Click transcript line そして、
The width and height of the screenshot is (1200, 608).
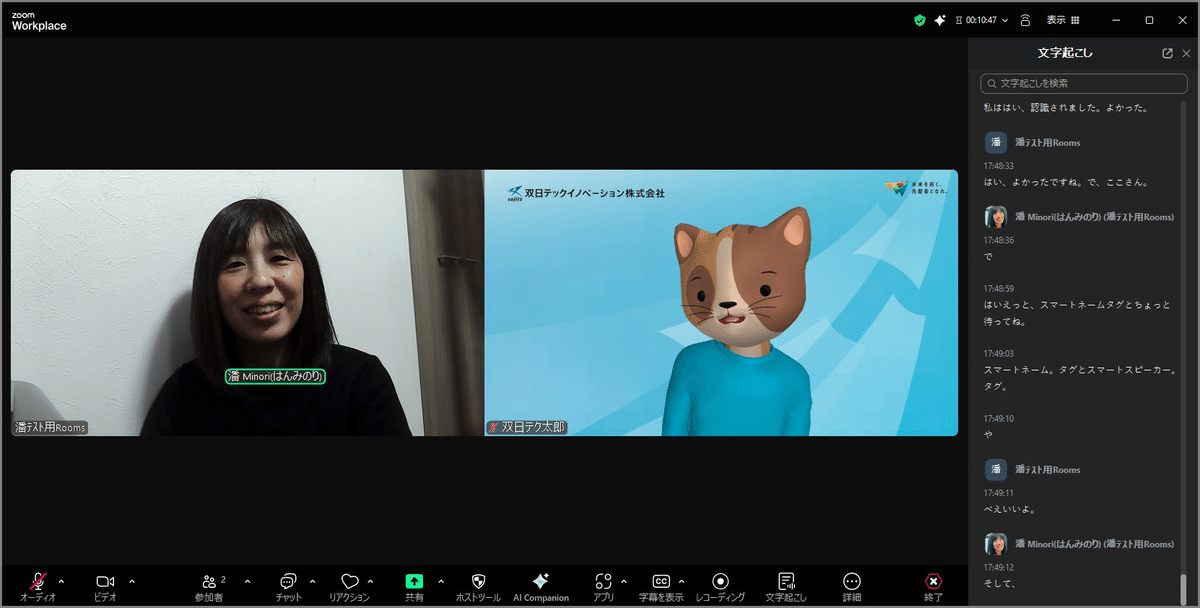click(999, 584)
